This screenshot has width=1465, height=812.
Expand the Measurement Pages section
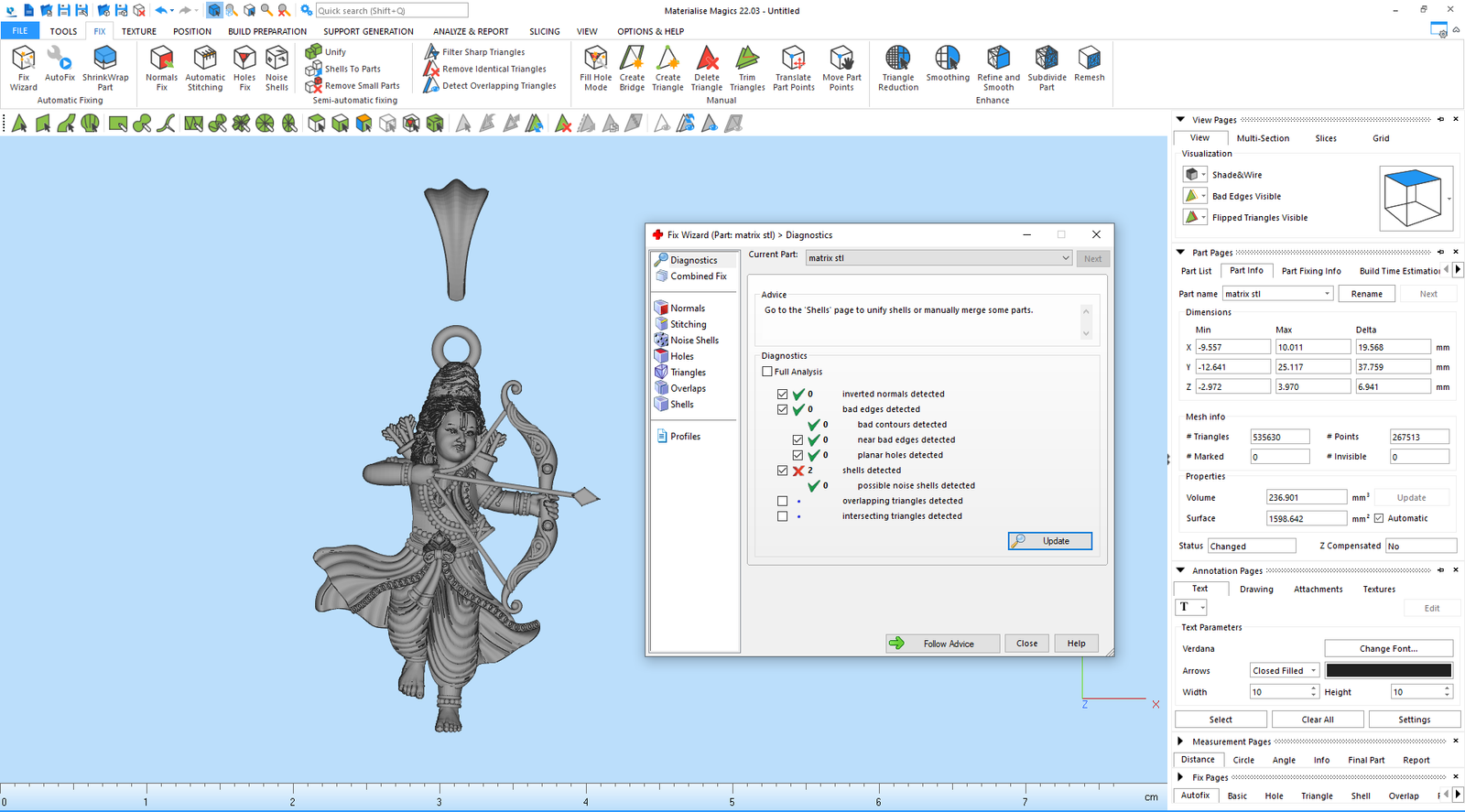tap(1180, 742)
